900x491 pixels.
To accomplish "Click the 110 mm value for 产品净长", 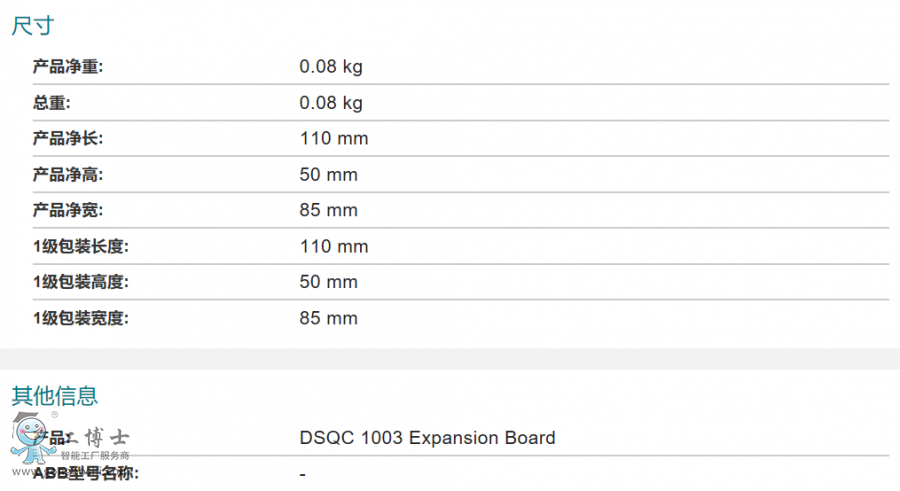I will pos(334,139).
